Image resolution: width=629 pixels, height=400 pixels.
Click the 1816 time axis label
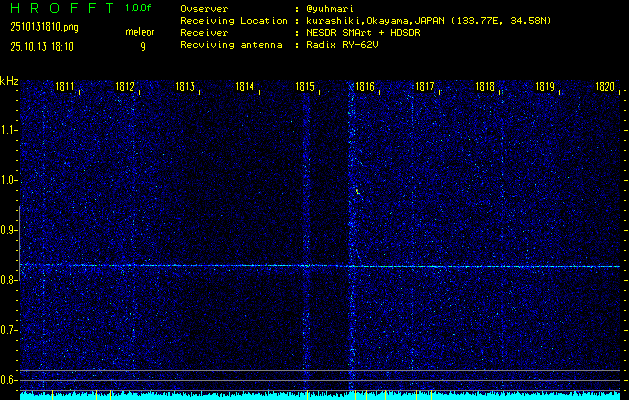click(365, 86)
